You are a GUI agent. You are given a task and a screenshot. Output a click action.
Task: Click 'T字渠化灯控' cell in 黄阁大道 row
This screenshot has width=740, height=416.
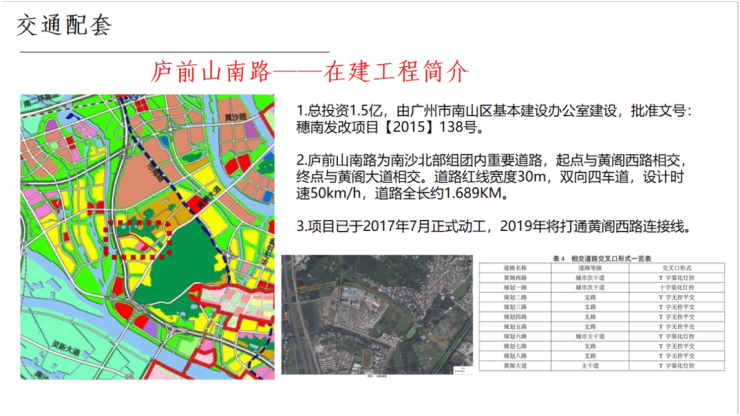coord(677,366)
